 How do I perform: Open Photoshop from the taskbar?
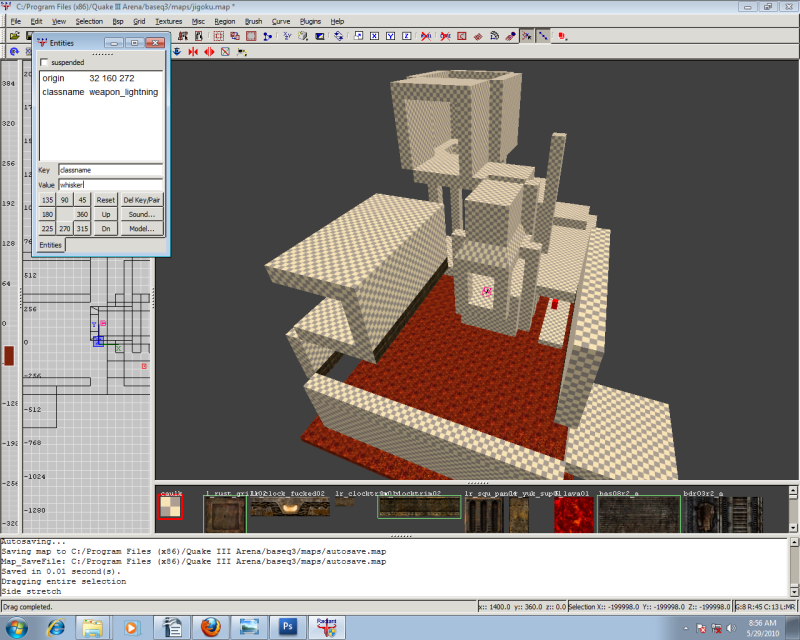pos(288,627)
